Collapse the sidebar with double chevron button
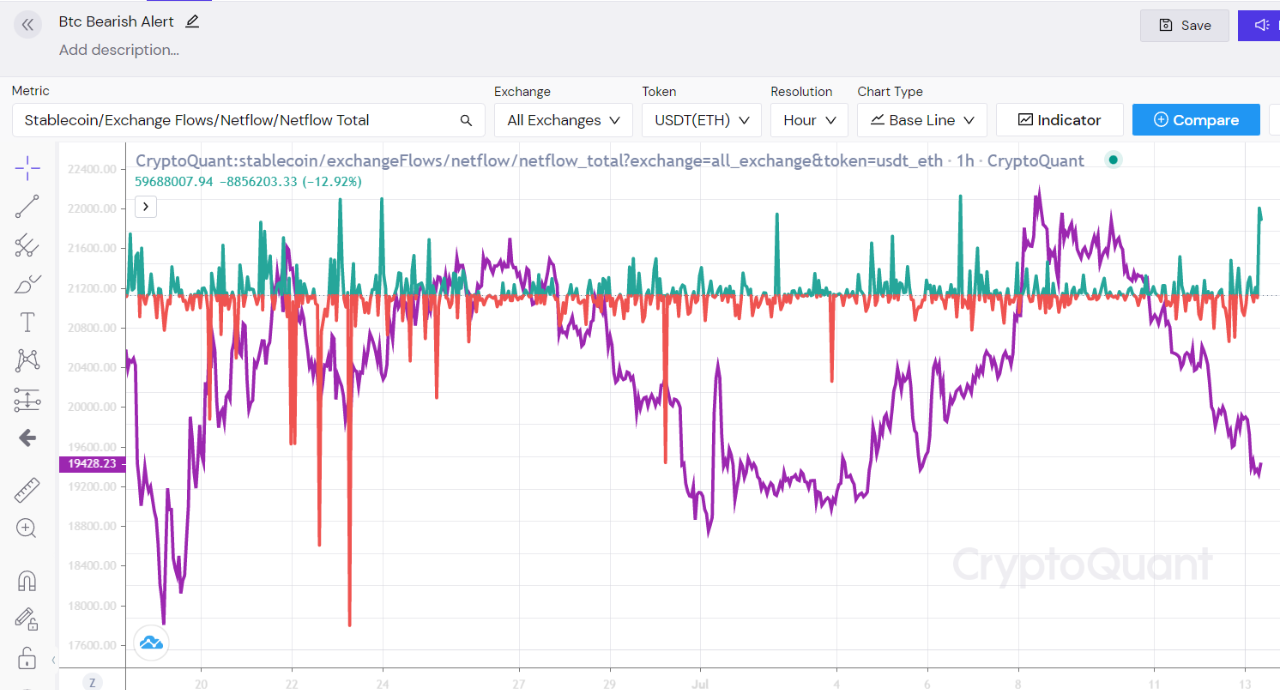Screen dimensions: 1280x690 pyautogui.click(x=27, y=25)
